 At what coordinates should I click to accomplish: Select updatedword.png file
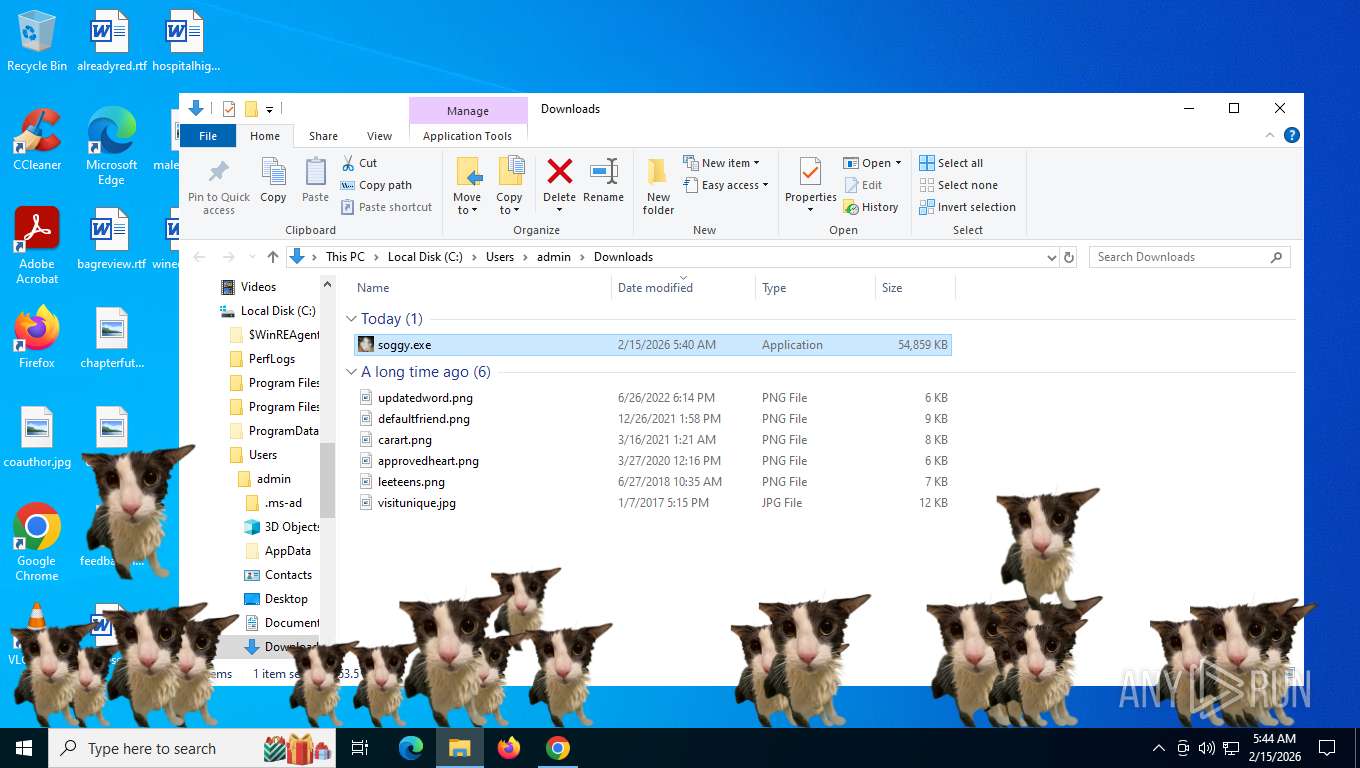point(653,398)
